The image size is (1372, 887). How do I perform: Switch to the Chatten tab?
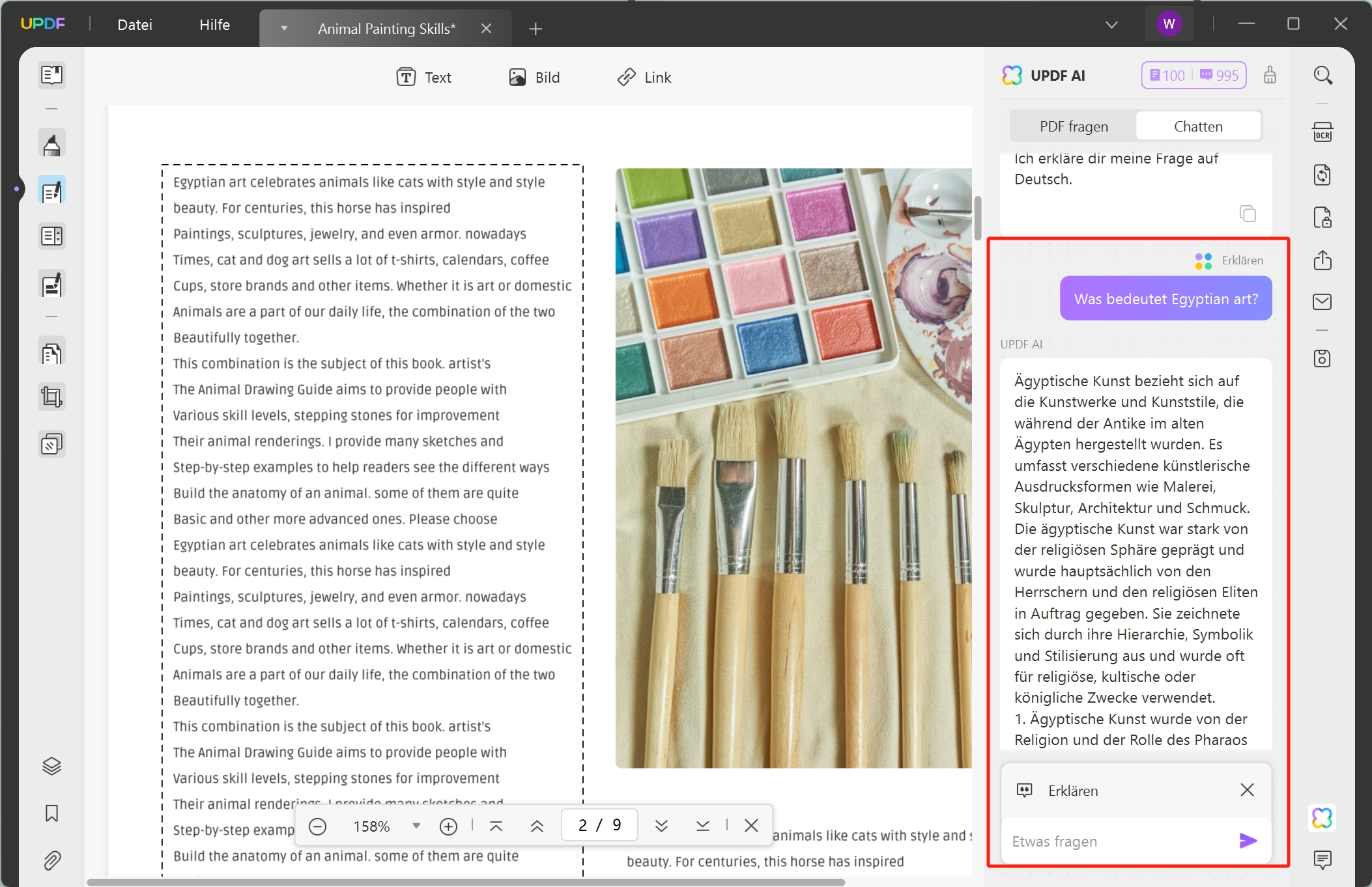click(x=1198, y=126)
